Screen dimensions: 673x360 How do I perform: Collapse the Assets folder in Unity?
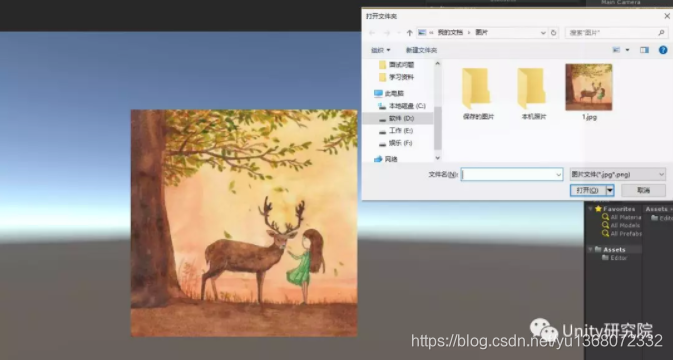[x=591, y=249]
